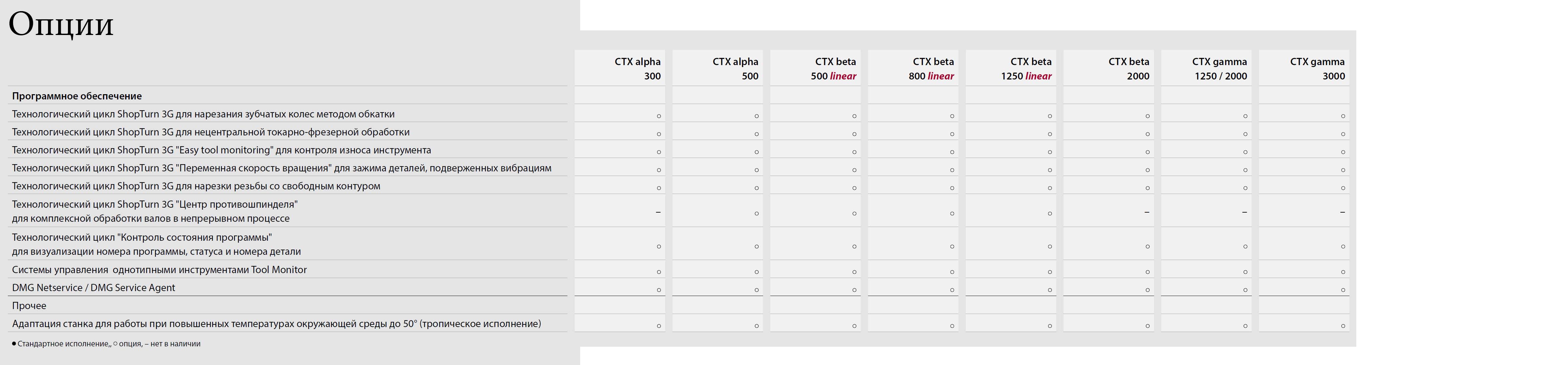Click the 'Центр противошпинделя' circle under CTX beta 1250 linear
This screenshot has height=365, width=1568.
[x=1049, y=214]
